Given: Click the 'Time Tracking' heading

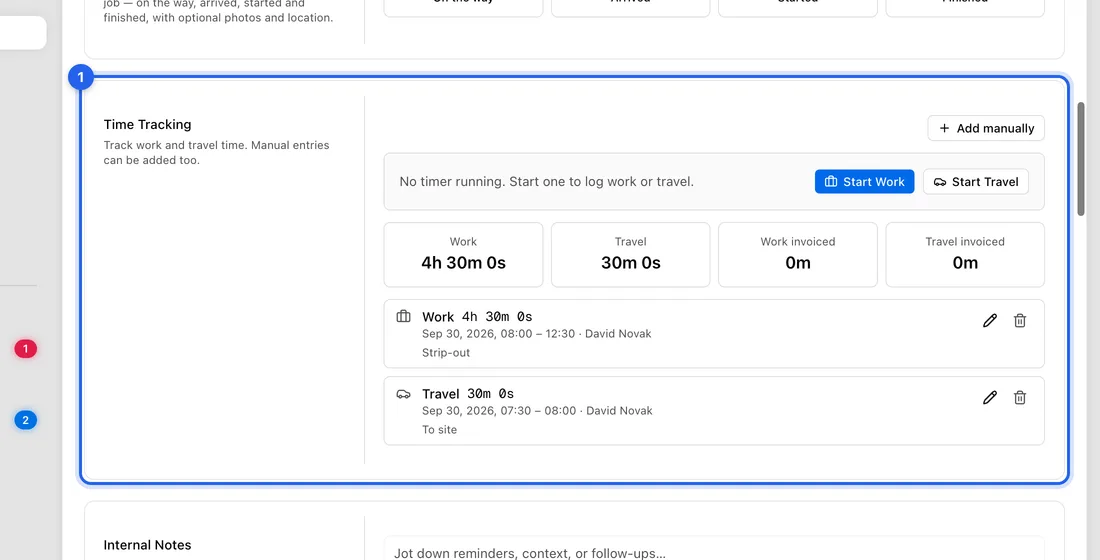Looking at the screenshot, I should (x=147, y=124).
